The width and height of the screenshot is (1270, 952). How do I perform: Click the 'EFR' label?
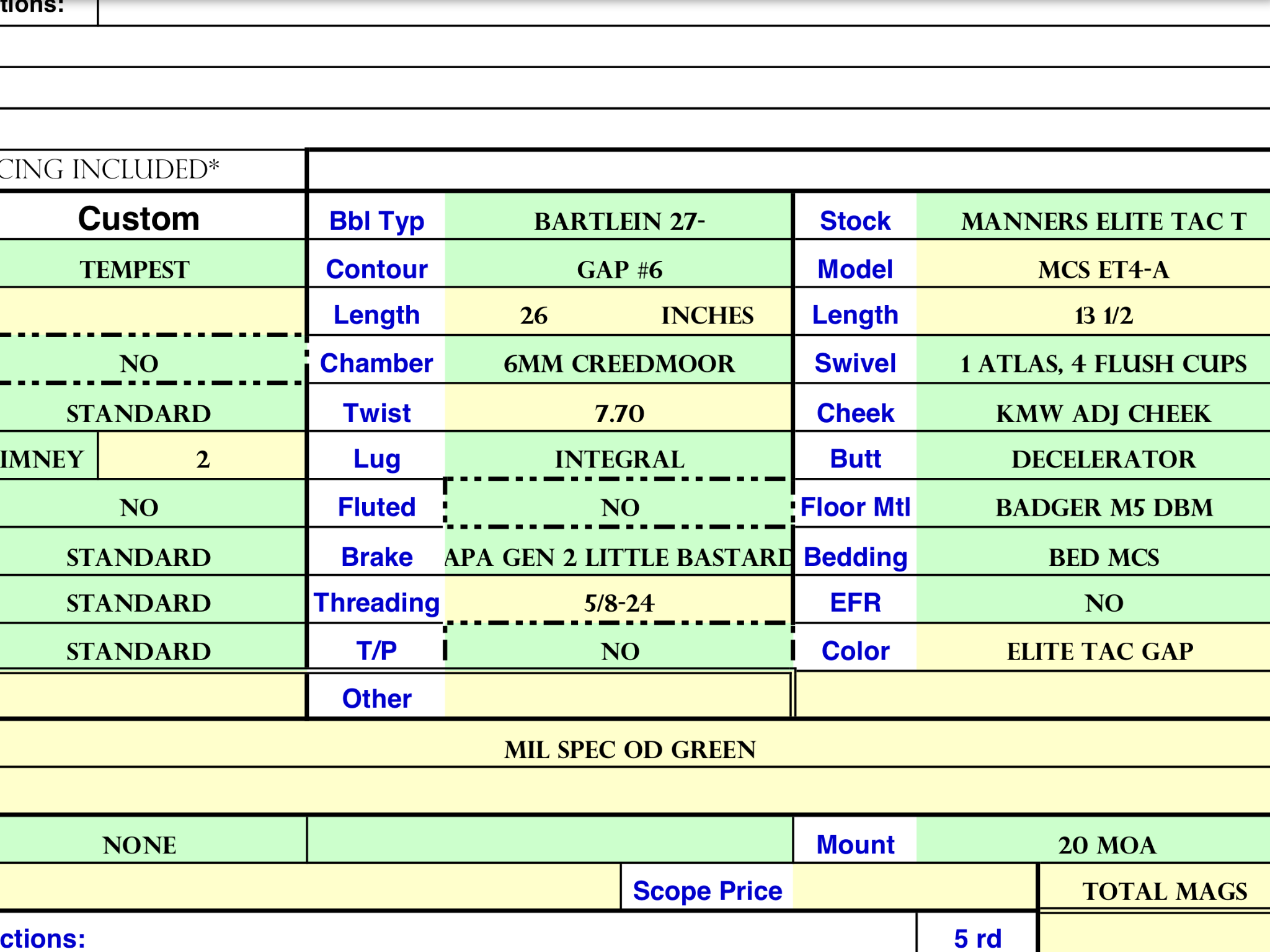pyautogui.click(x=855, y=602)
